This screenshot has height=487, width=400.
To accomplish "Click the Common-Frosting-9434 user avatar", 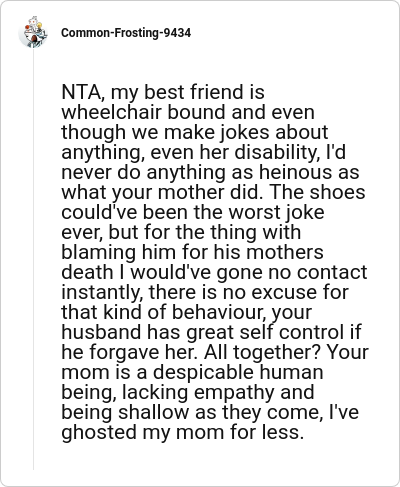I will (x=33, y=32).
